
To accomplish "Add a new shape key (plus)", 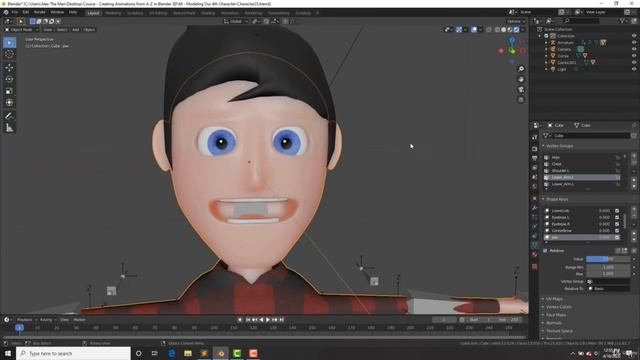I will click(634, 209).
